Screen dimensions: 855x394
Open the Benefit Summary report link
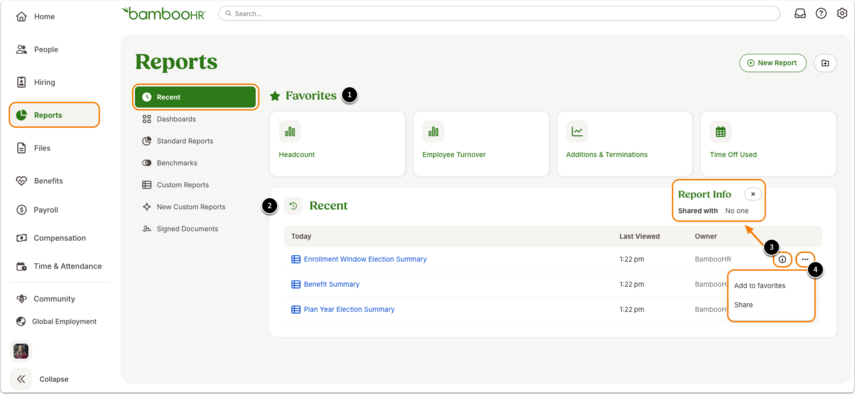click(332, 284)
